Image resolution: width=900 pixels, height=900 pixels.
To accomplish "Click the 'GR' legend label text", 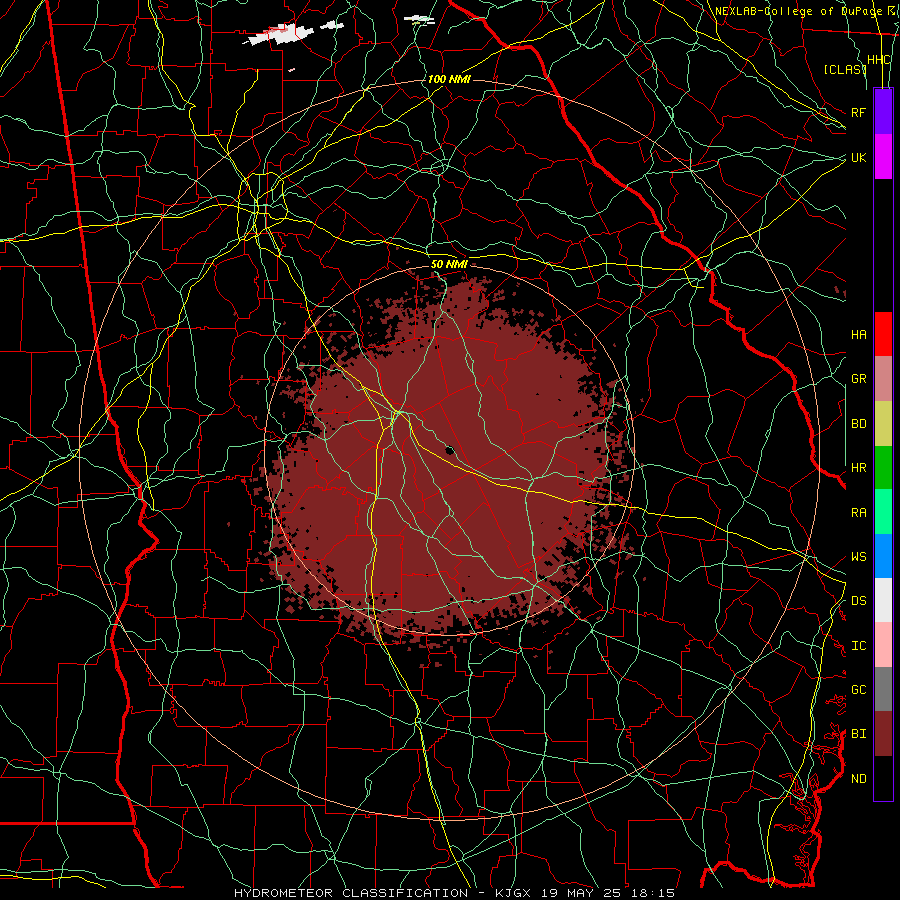I will coord(859,379).
